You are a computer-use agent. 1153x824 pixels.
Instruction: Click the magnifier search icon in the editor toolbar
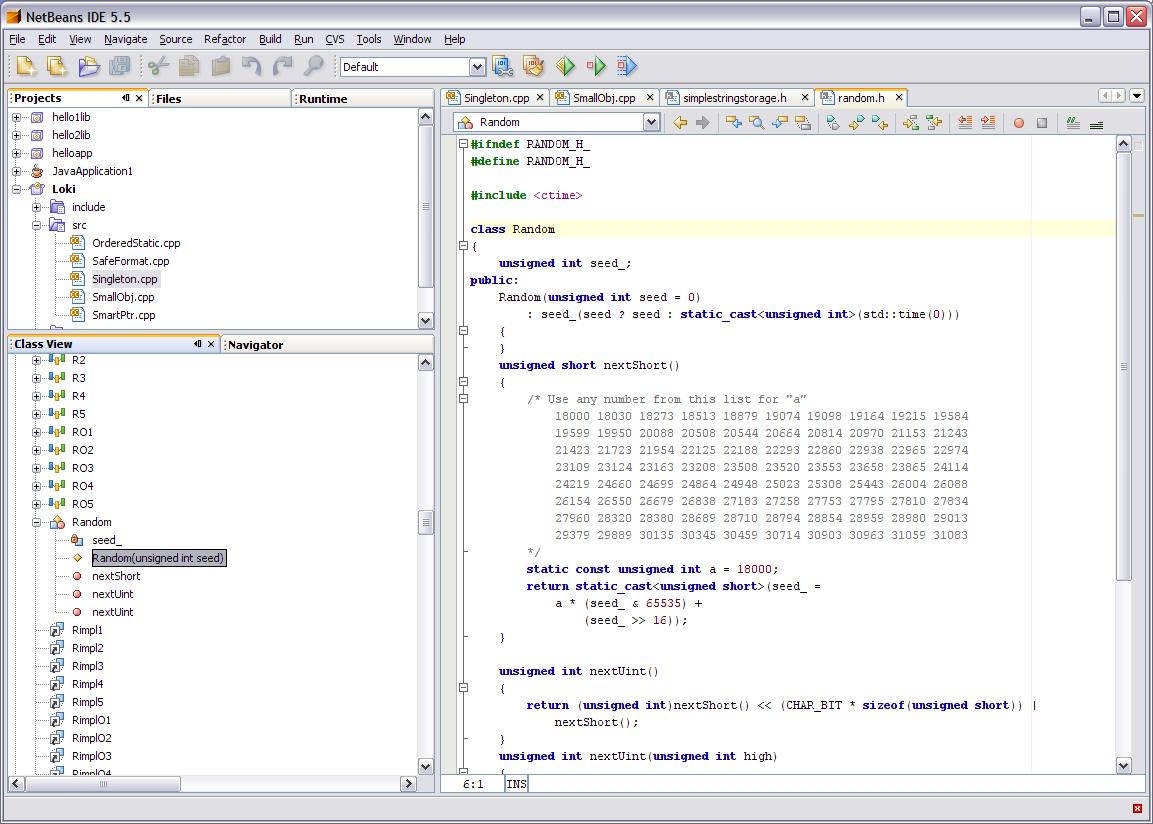pos(756,123)
